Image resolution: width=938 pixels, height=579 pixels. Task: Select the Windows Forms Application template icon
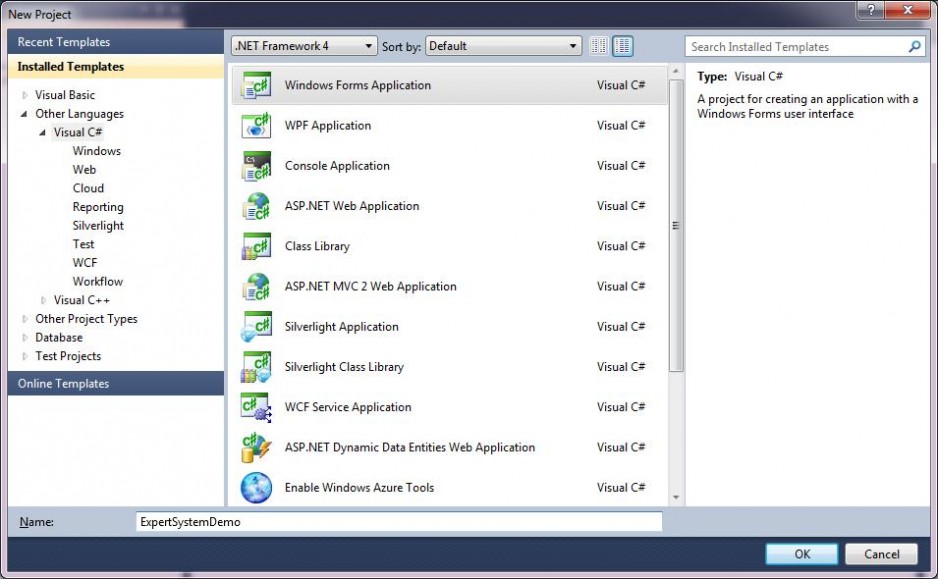pos(256,85)
